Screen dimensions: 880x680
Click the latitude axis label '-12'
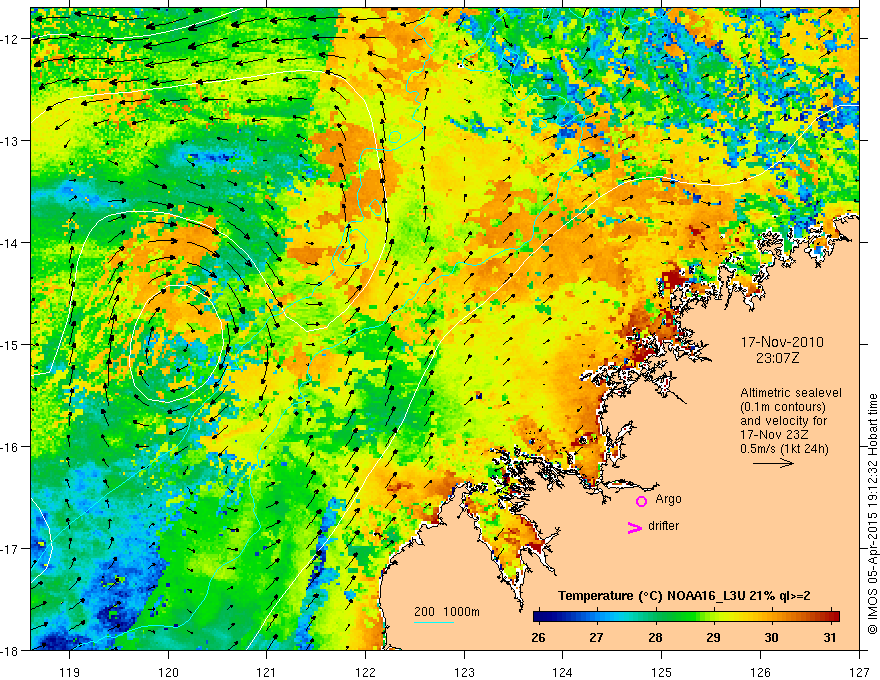coord(11,39)
